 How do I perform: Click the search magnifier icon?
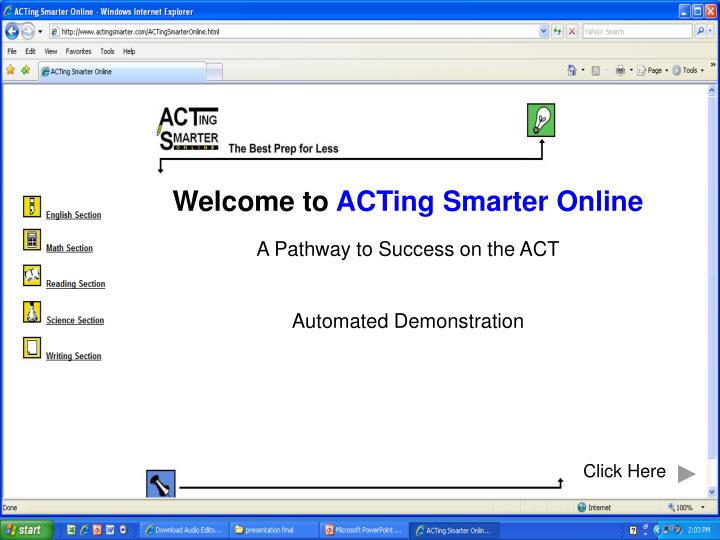pos(700,31)
